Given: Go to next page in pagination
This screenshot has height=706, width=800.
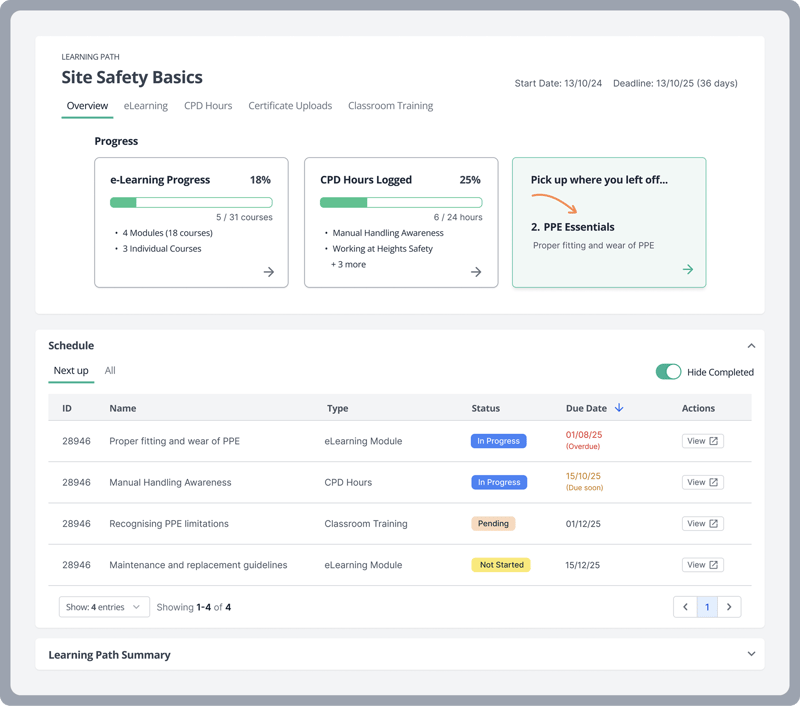Looking at the screenshot, I should pos(729,607).
